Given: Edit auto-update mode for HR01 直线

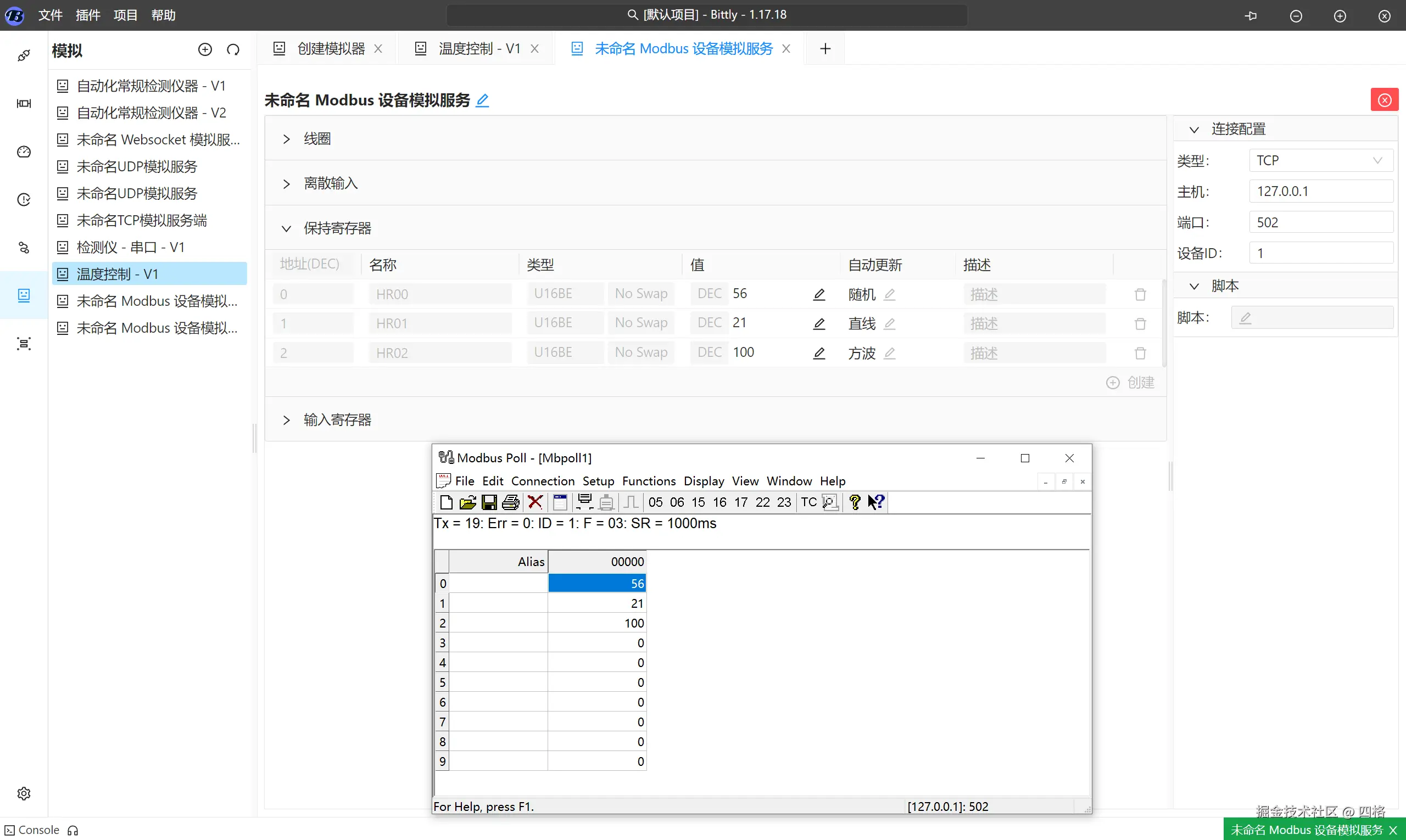Looking at the screenshot, I should tap(890, 324).
